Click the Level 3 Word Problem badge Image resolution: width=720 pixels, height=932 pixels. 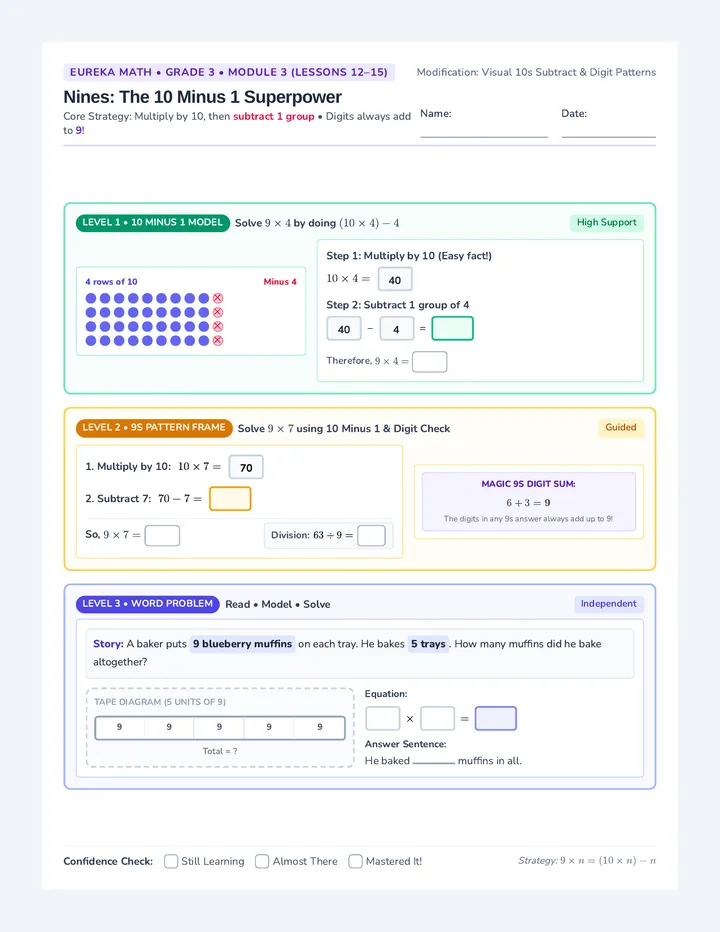click(x=147, y=604)
